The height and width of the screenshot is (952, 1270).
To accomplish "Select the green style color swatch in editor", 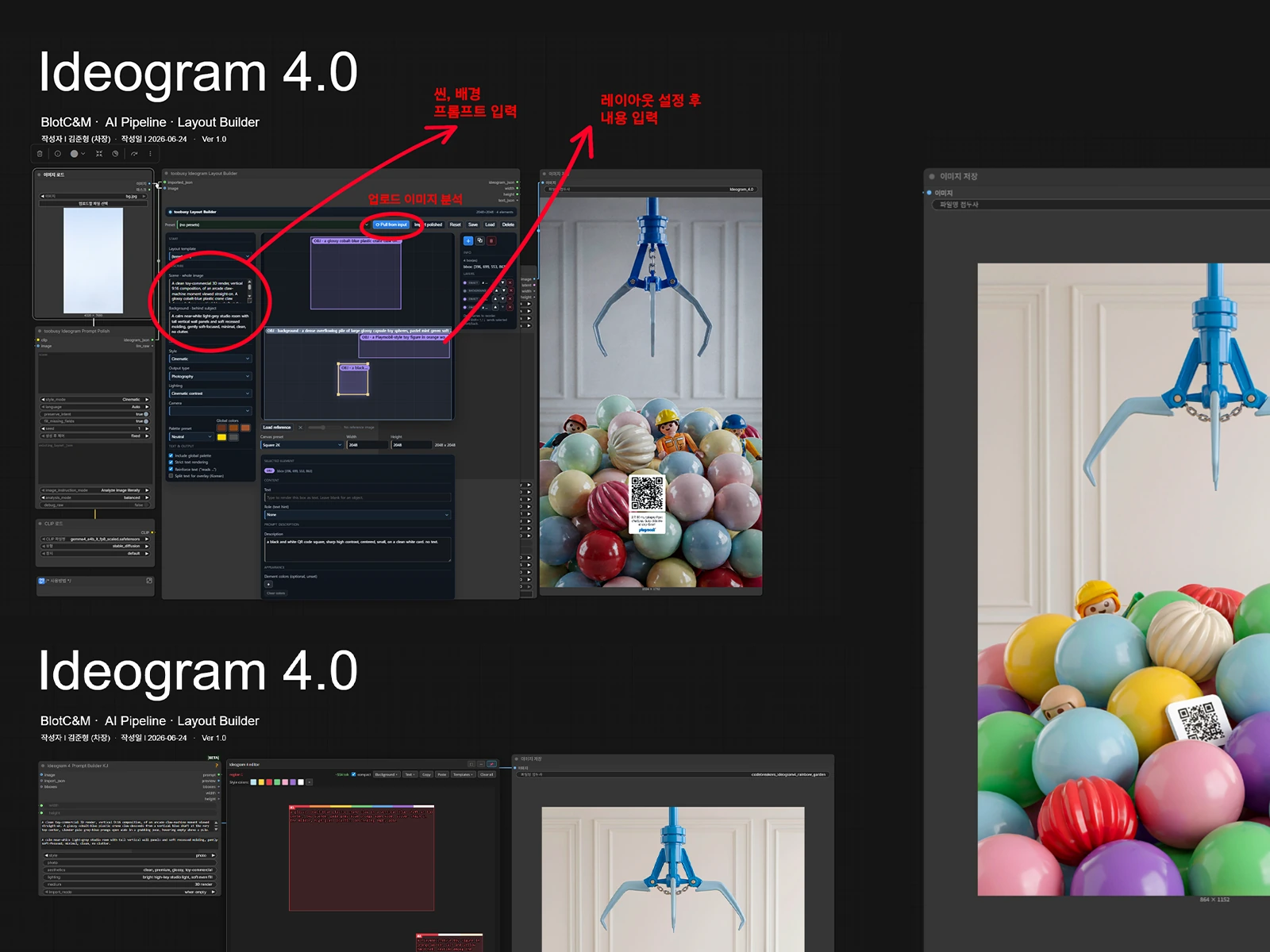I will pyautogui.click(x=277, y=782).
